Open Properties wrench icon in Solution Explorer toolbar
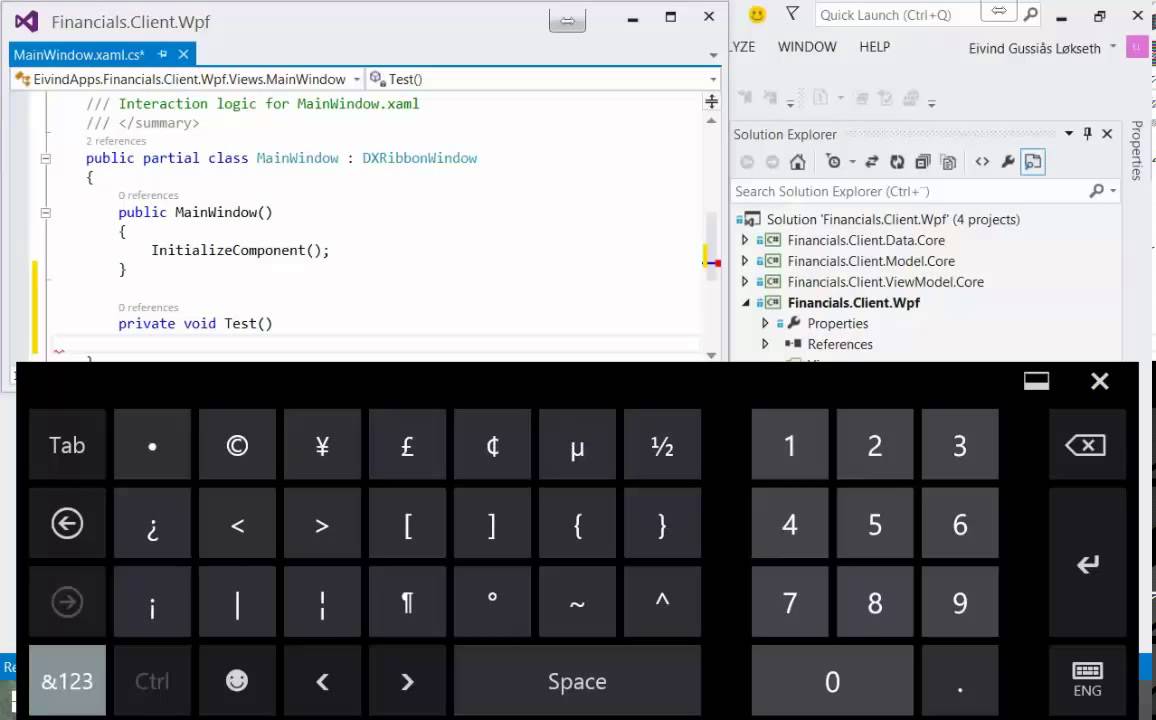The height and width of the screenshot is (720, 1156). [1007, 162]
